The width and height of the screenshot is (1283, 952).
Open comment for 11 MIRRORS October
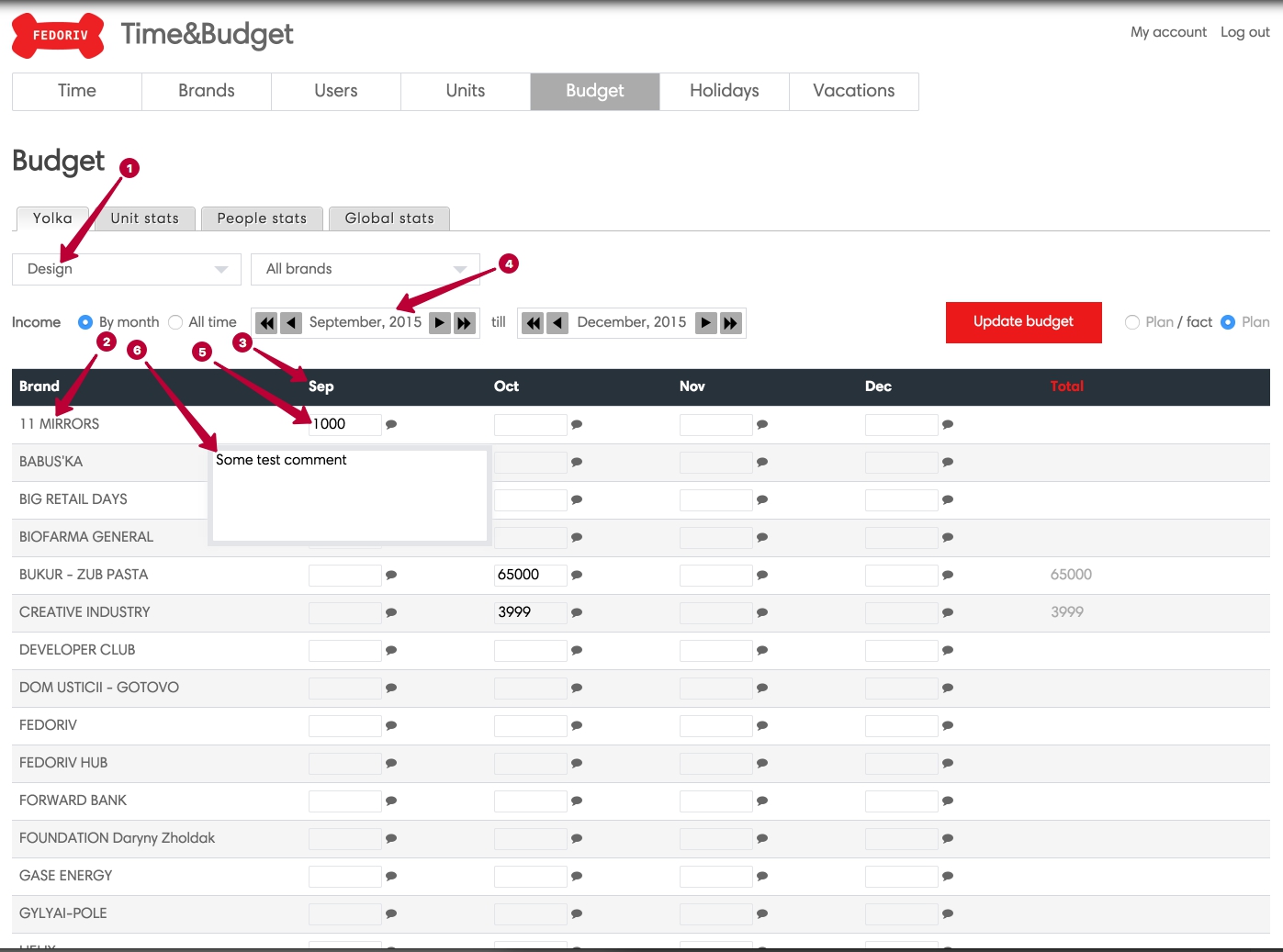point(577,424)
